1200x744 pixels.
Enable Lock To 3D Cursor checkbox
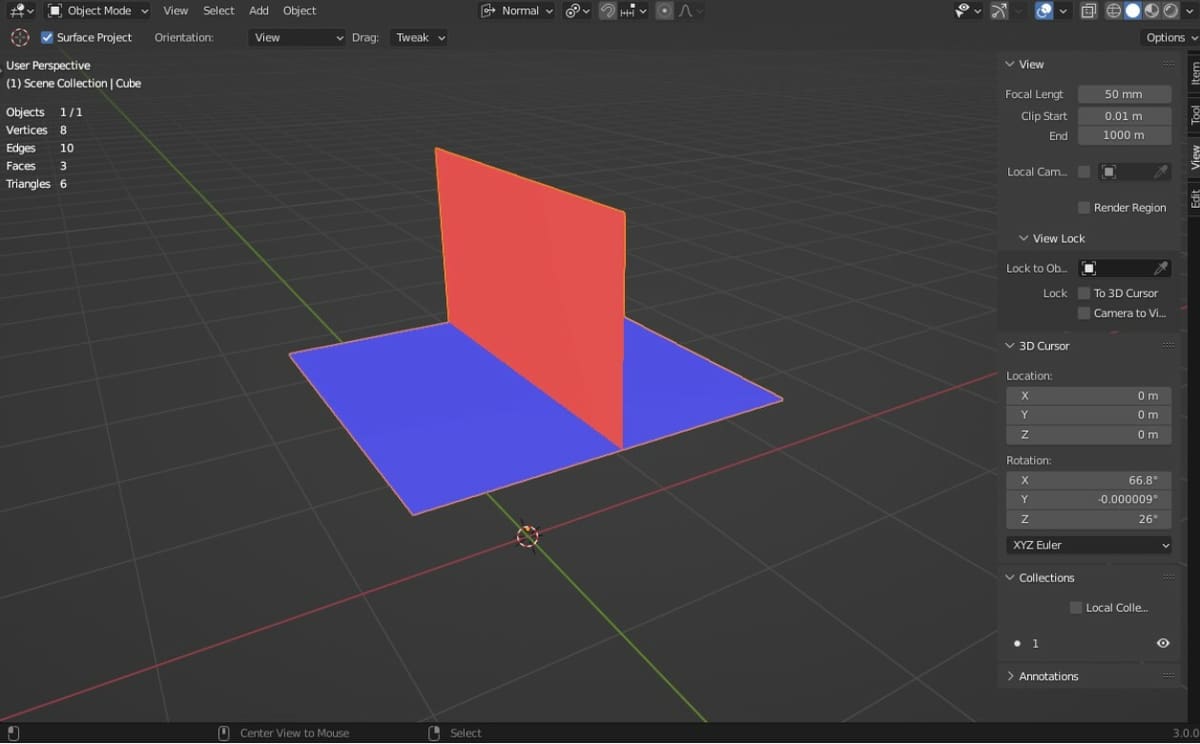click(1084, 293)
